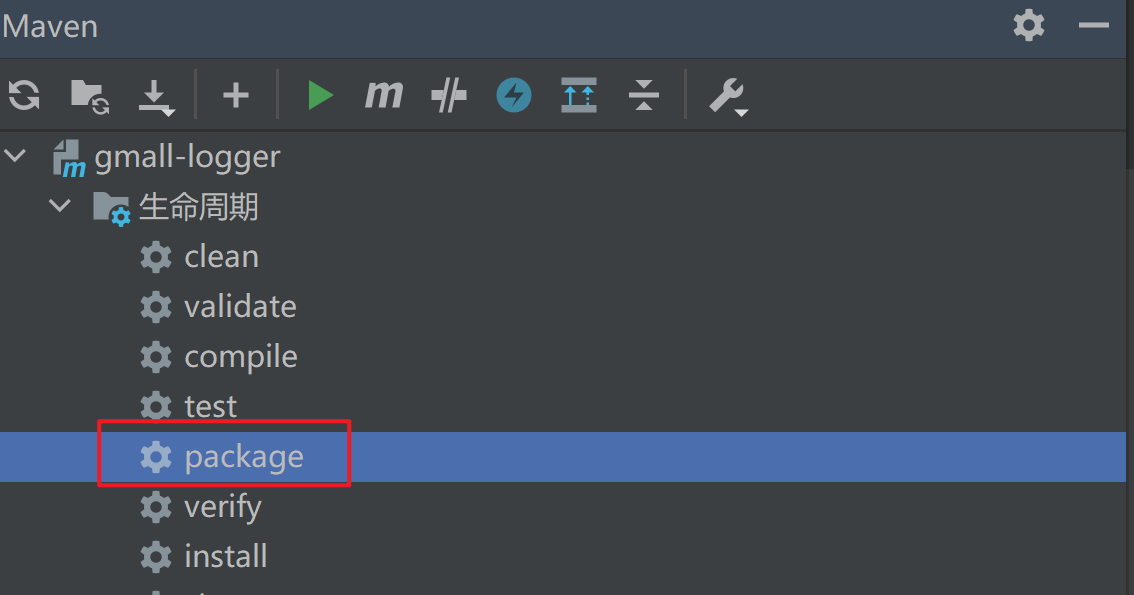Add a Maven project with the plus icon
Viewport: 1134px width, 595px height.
coord(235,95)
